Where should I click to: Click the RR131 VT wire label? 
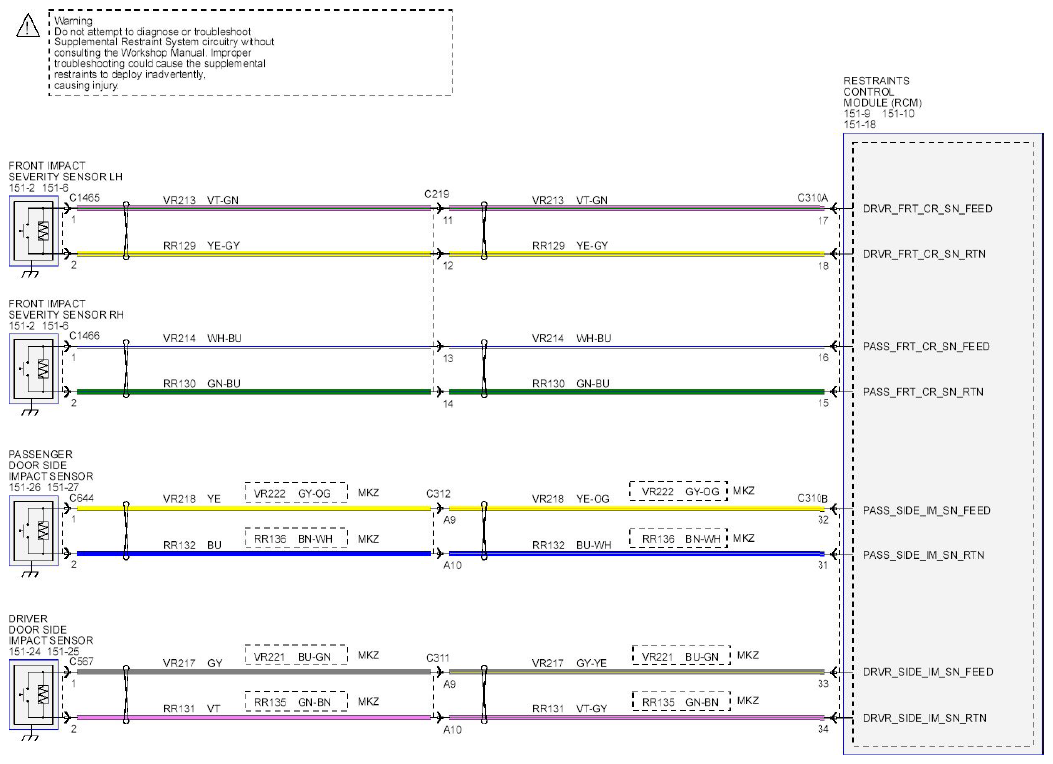point(191,708)
